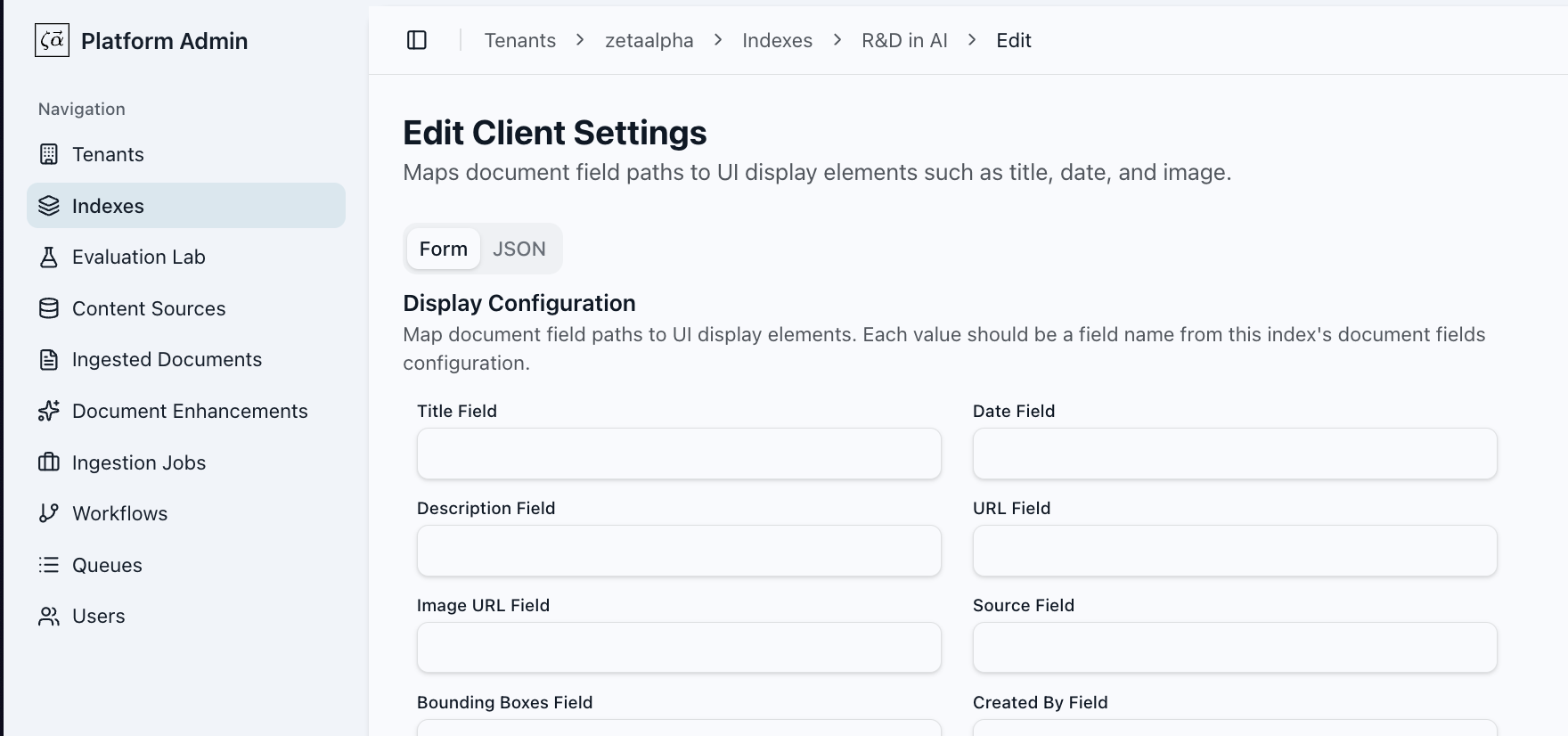
Task: Open Users page
Action: coord(186,616)
